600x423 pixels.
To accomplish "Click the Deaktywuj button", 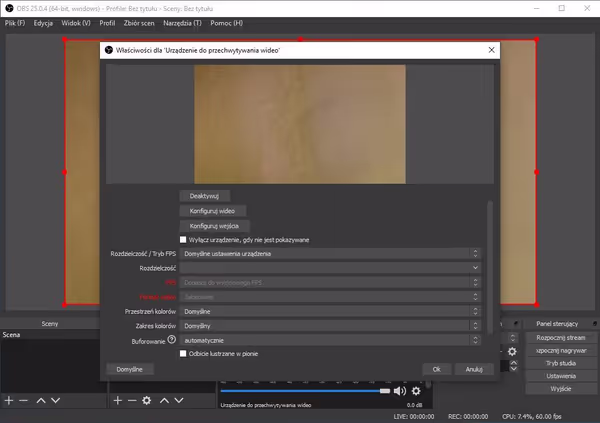I will coord(204,196).
